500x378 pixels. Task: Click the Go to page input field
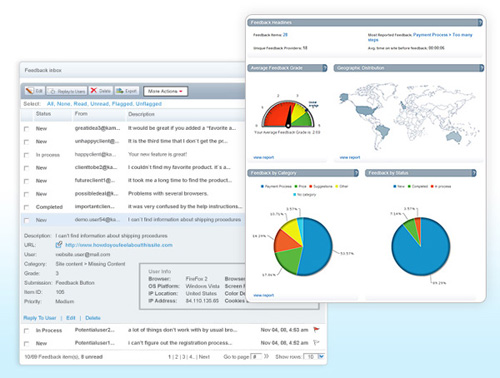(256, 356)
